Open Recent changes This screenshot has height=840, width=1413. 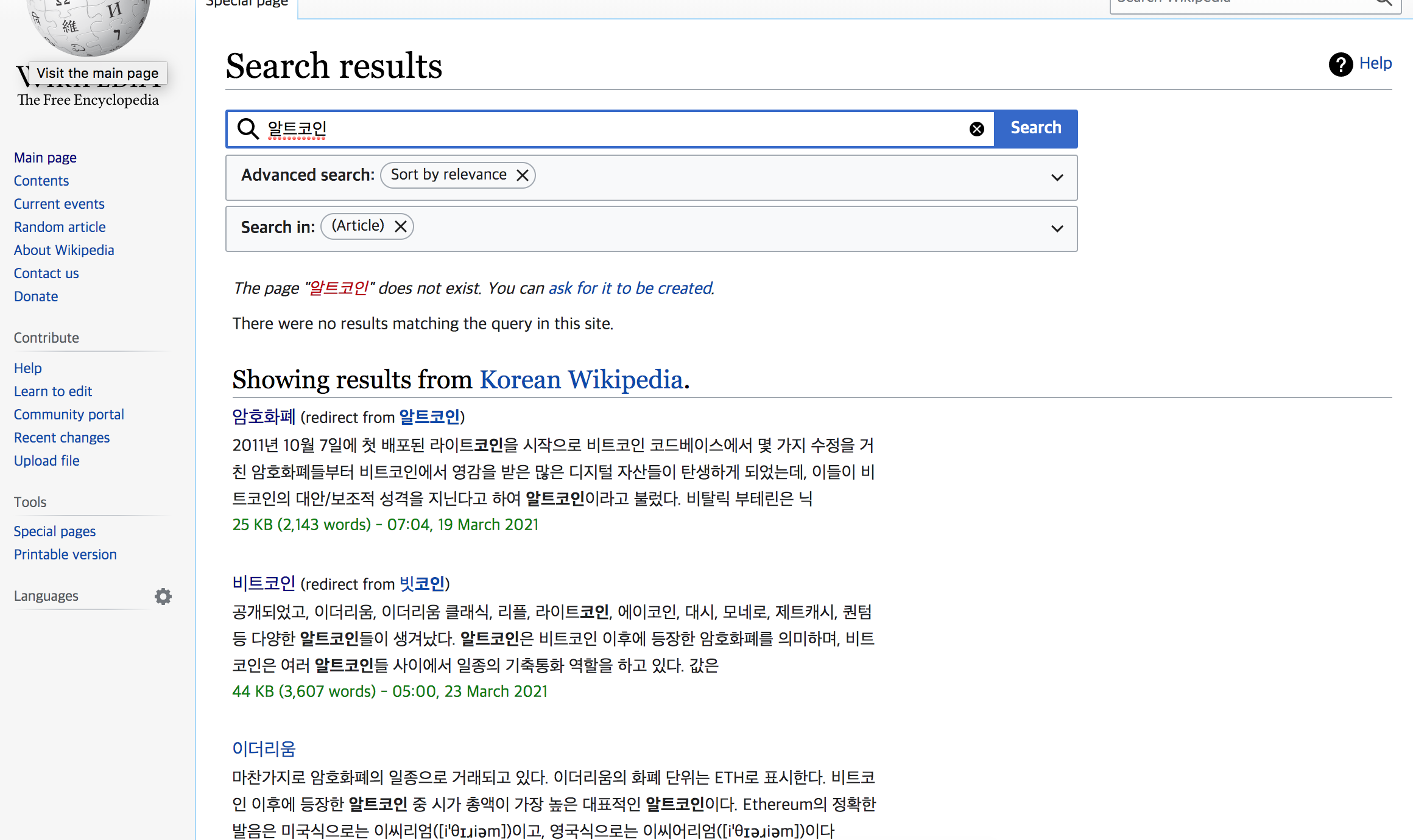pyautogui.click(x=62, y=438)
